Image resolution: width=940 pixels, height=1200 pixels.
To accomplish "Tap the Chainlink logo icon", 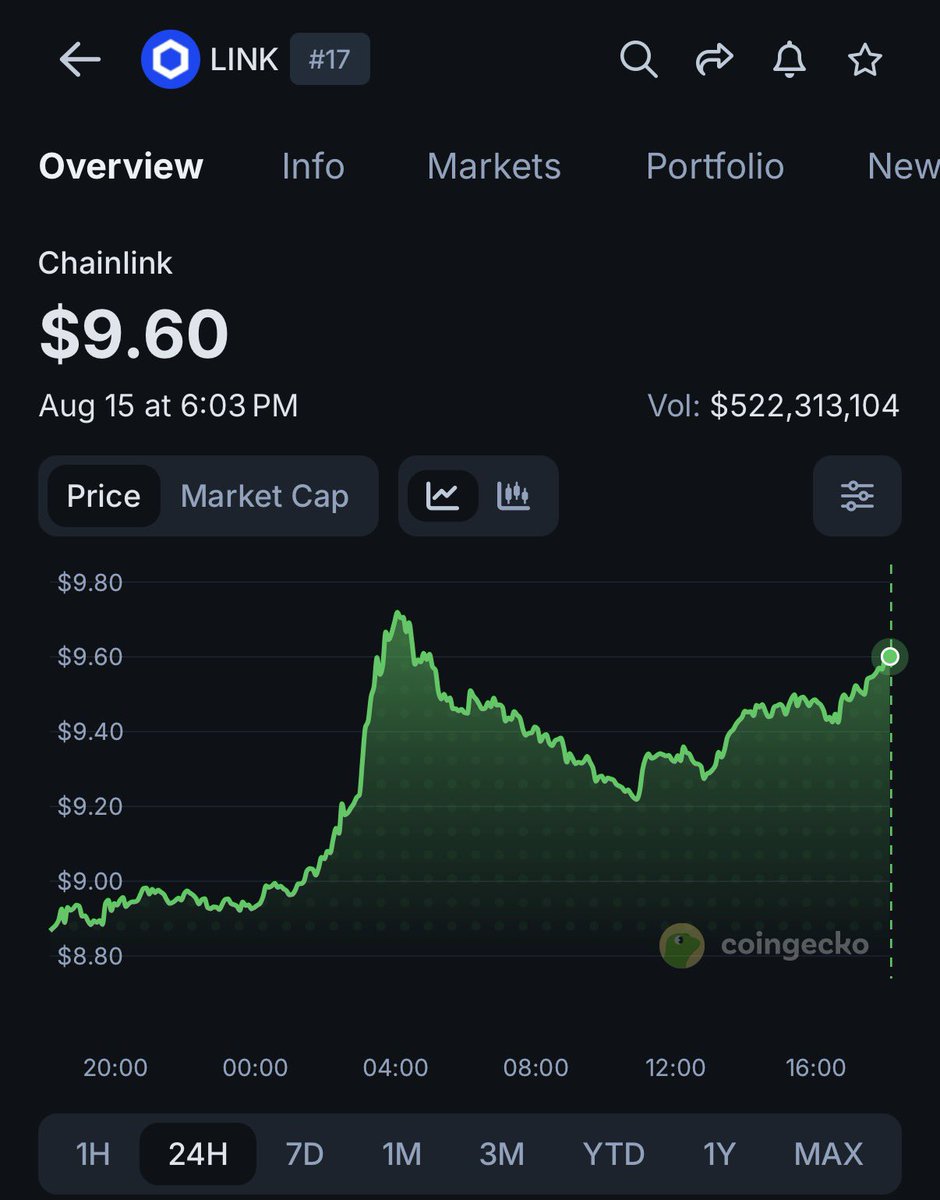I will pyautogui.click(x=171, y=61).
